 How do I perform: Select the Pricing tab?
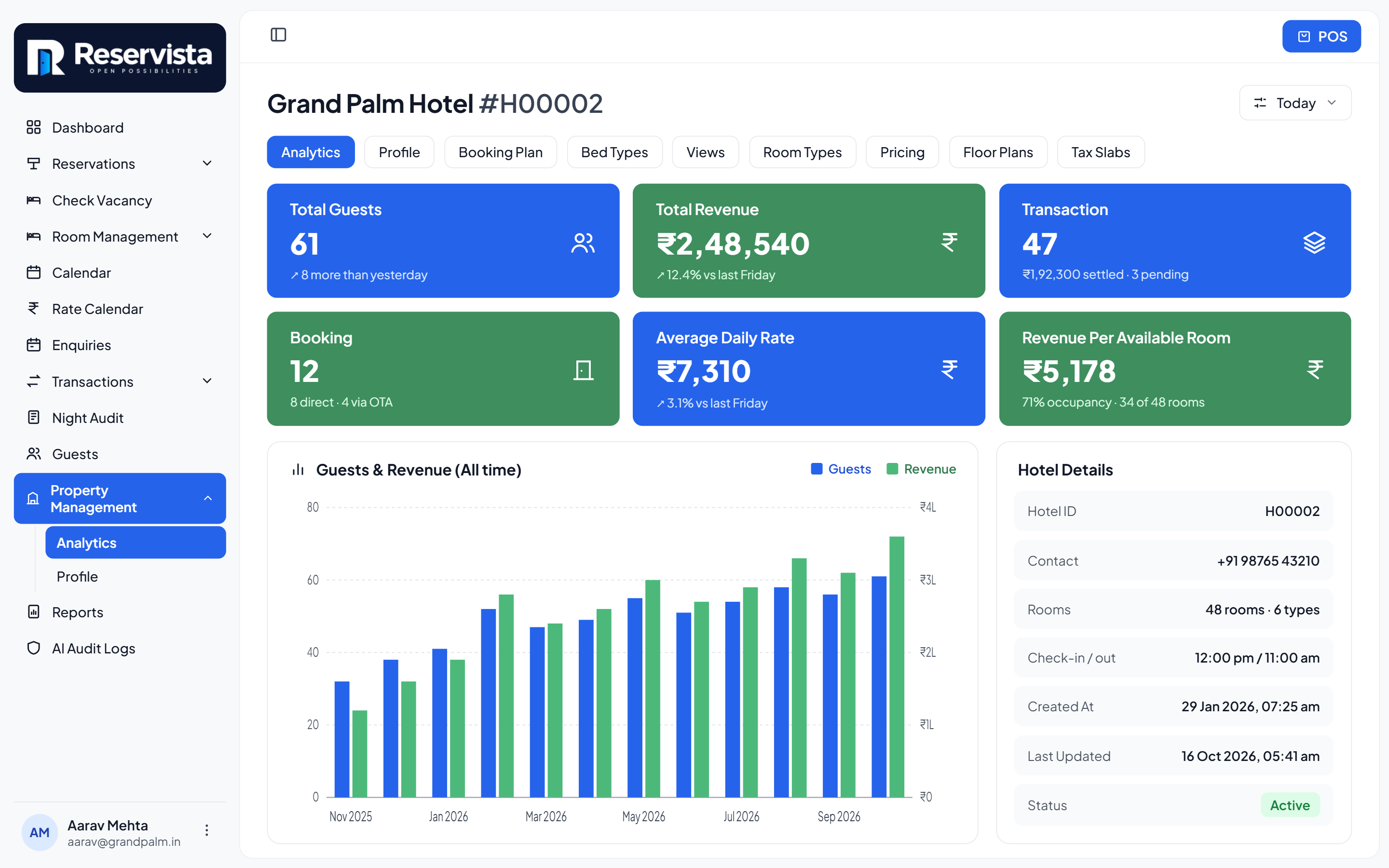pos(902,152)
